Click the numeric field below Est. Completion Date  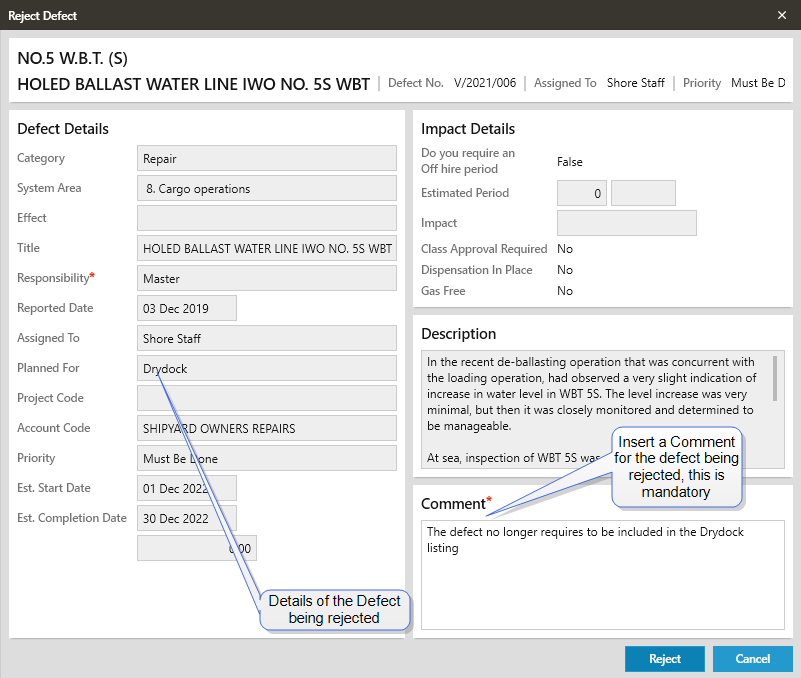pyautogui.click(x=197, y=548)
